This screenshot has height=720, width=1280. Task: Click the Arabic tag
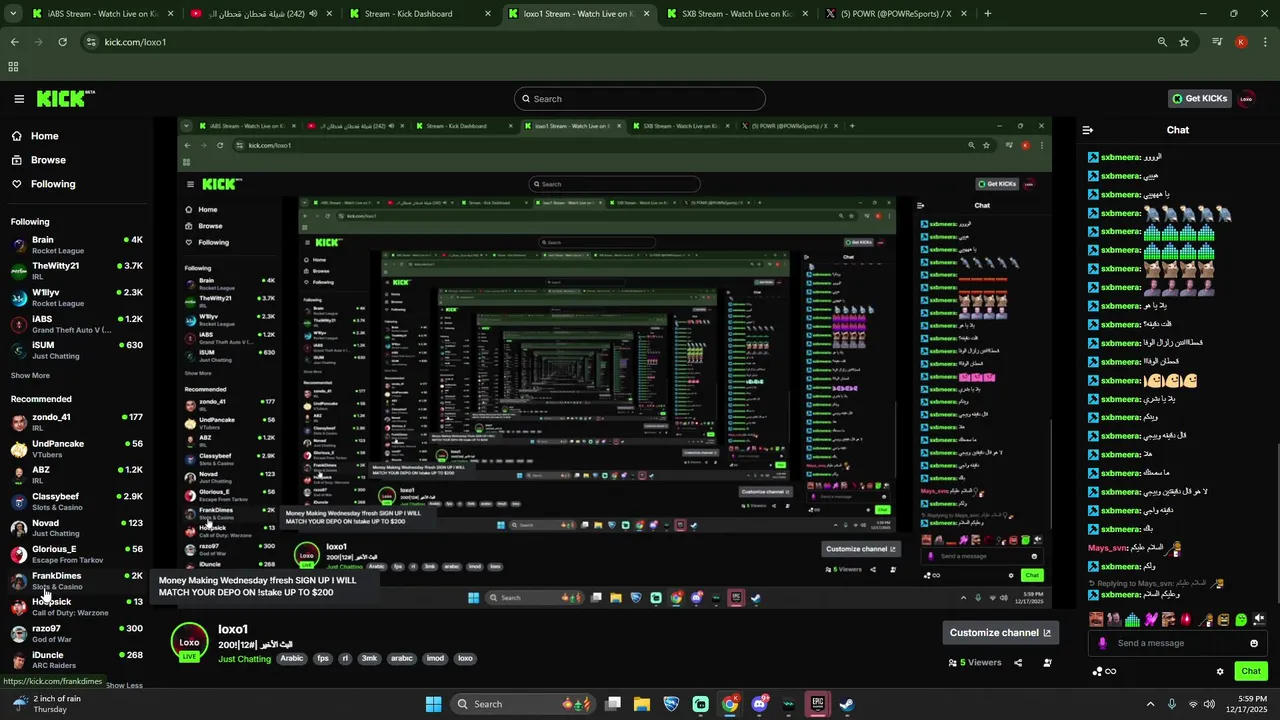(291, 659)
